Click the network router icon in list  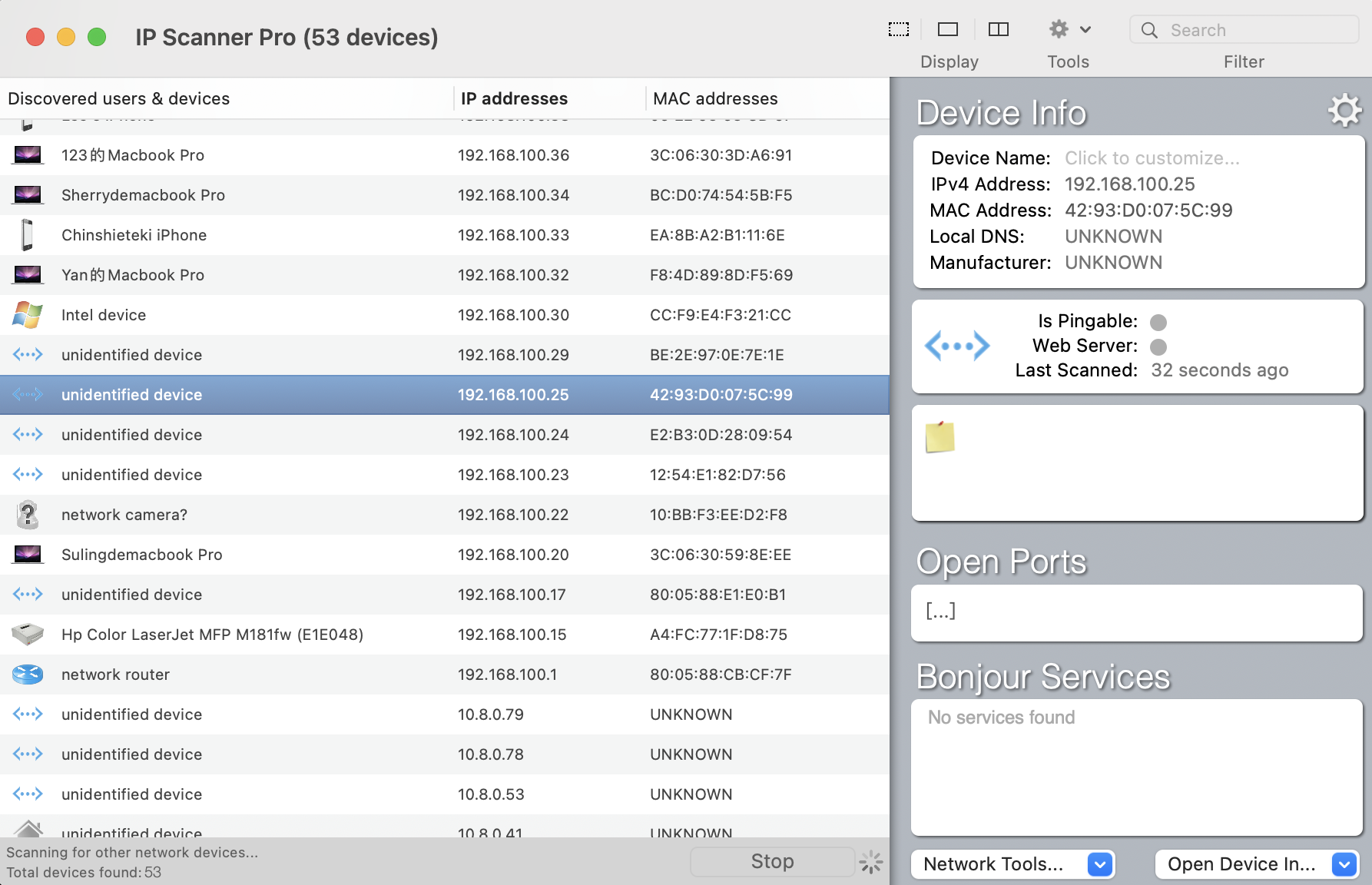click(28, 675)
